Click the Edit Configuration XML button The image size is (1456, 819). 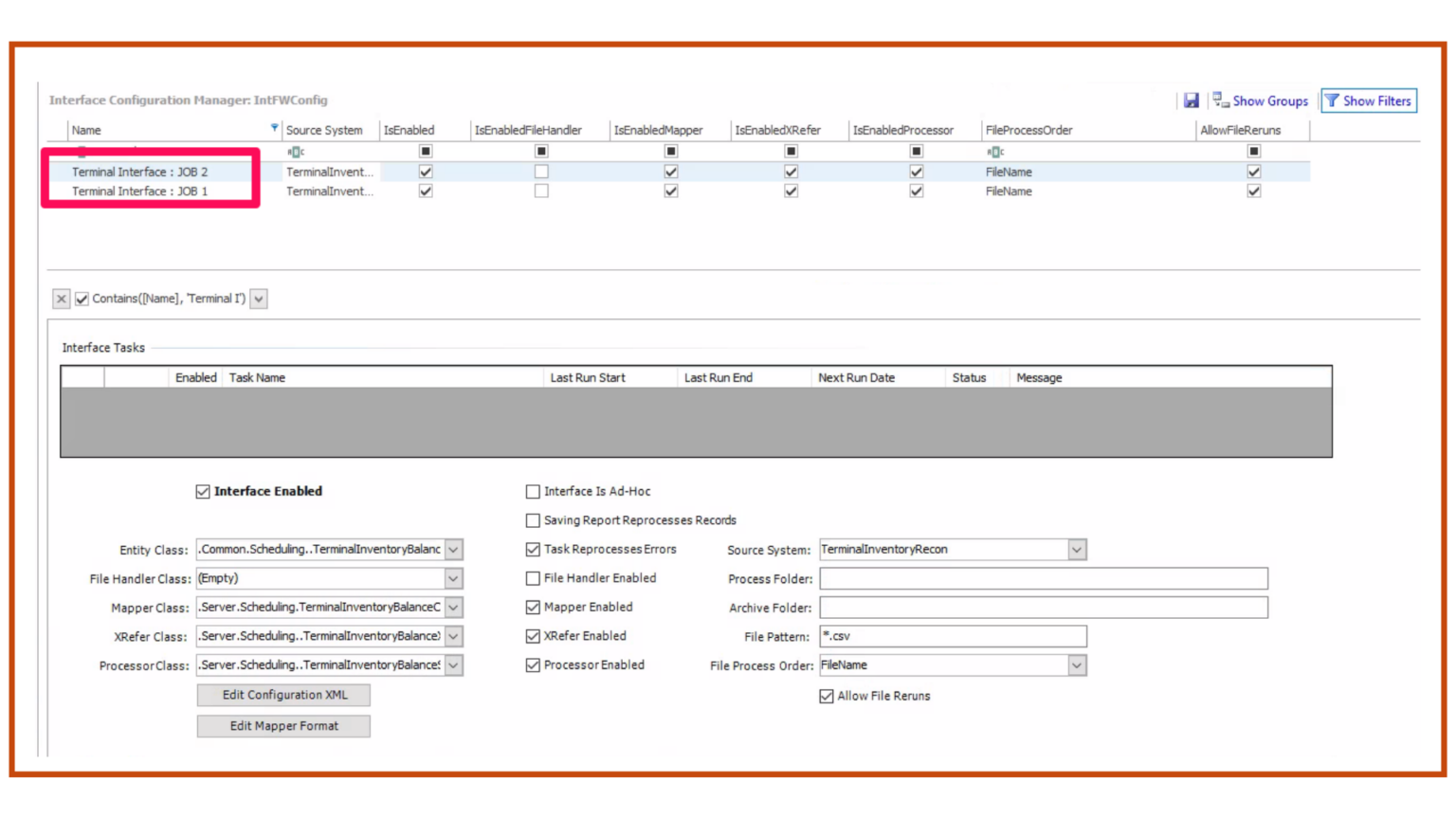point(283,695)
